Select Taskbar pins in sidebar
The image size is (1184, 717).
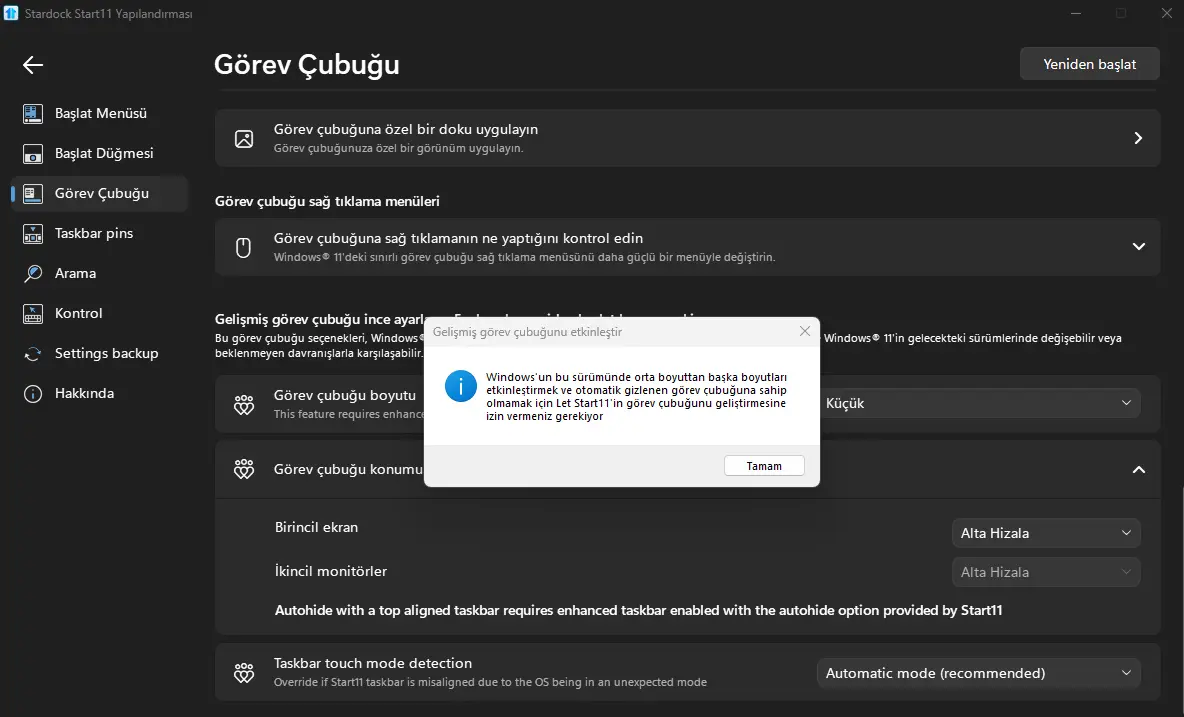100,233
